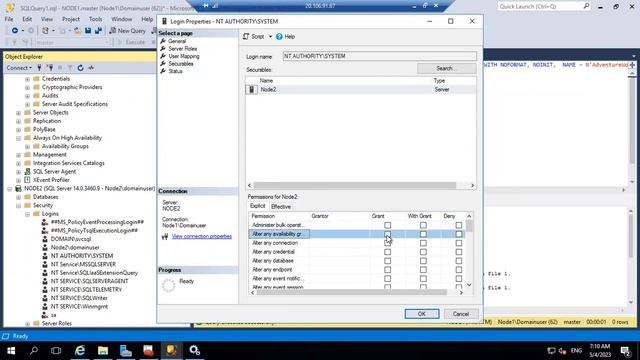Check Grant for Alter any credential
This screenshot has width=640, height=360.
pos(387,252)
